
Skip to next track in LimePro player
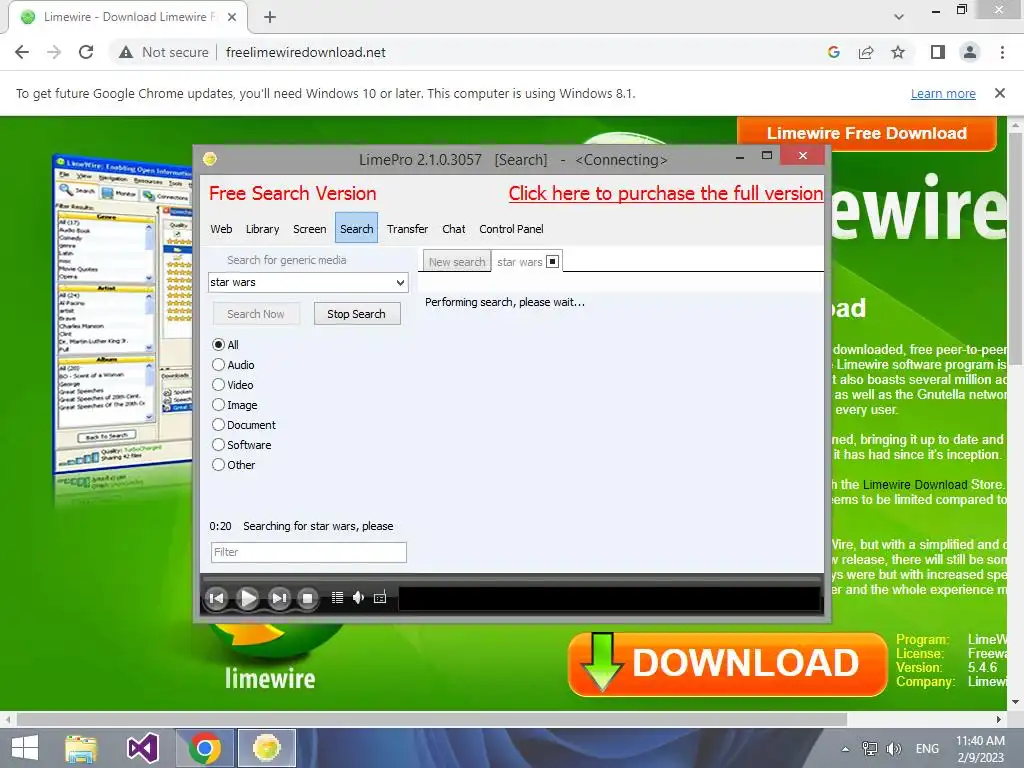[x=279, y=598]
